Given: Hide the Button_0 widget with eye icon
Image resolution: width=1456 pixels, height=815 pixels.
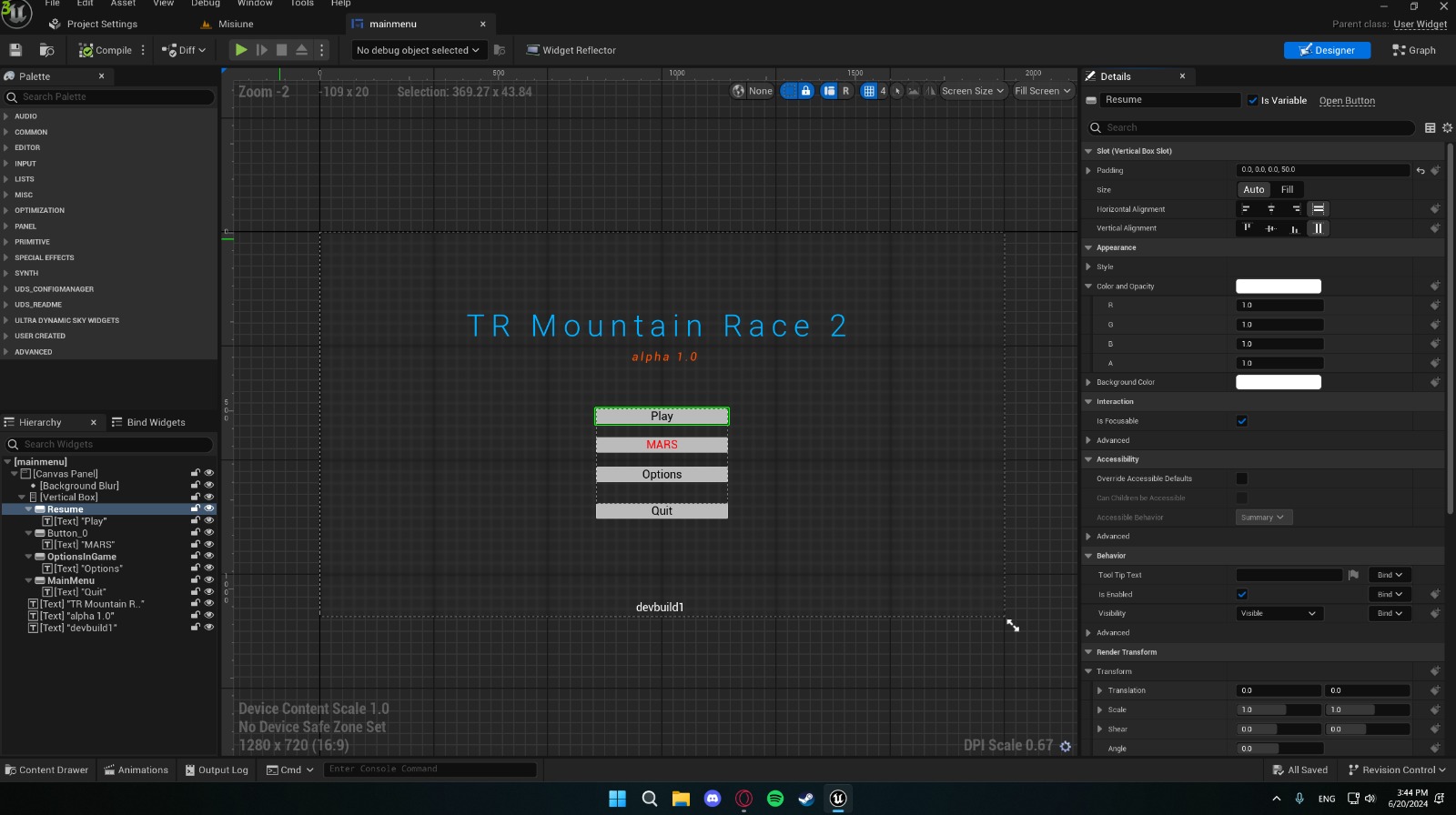Looking at the screenshot, I should click(x=209, y=533).
